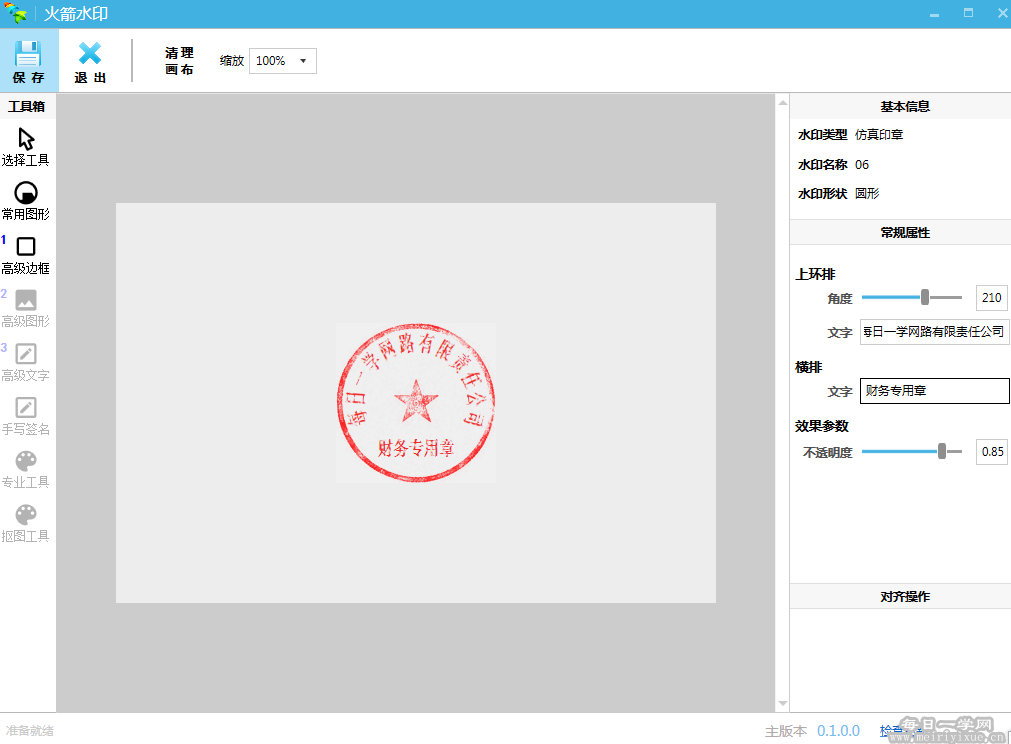Click the 工具箱 toolbox header
This screenshot has height=744, width=1011.
[26, 106]
